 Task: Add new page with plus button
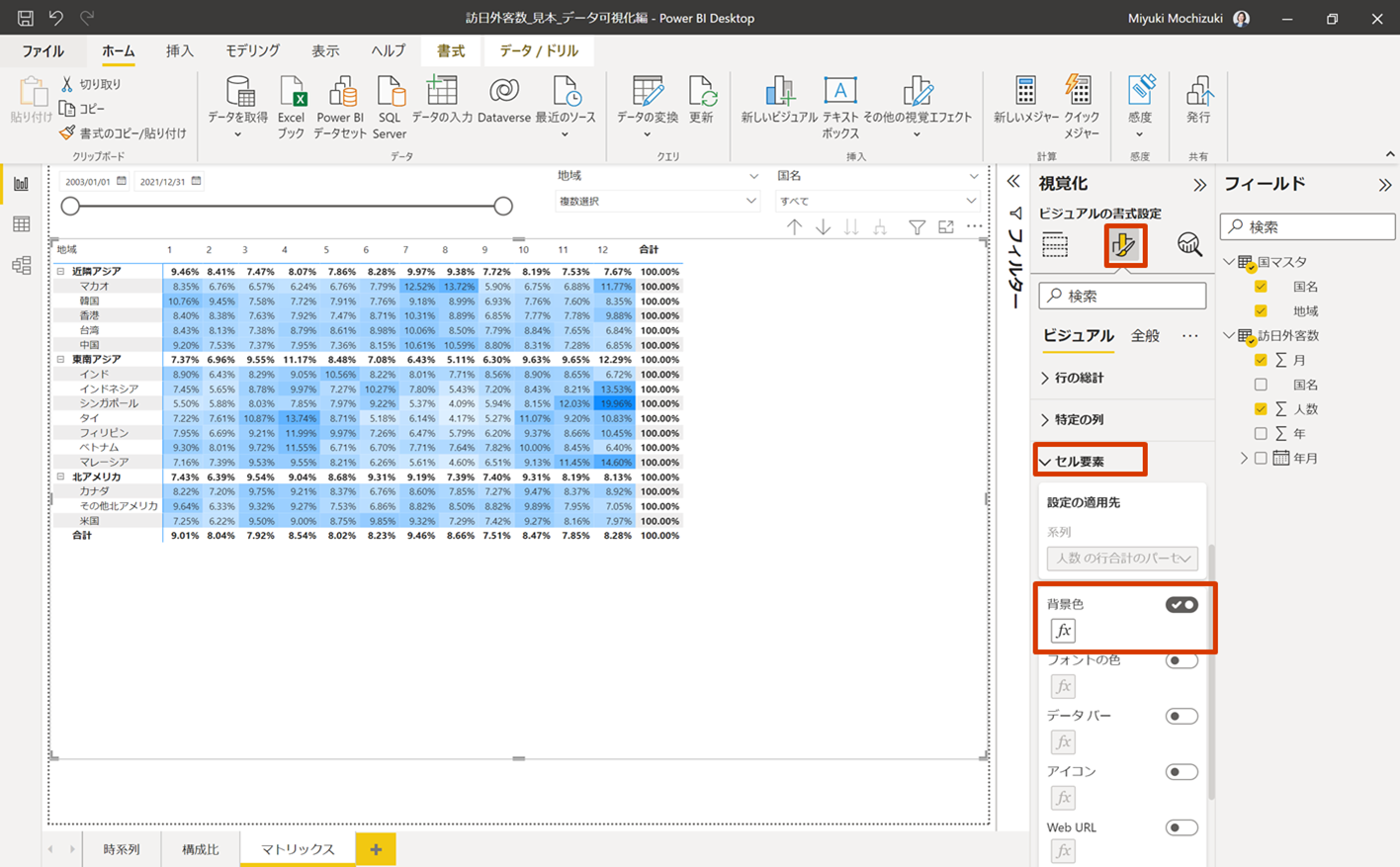pyautogui.click(x=376, y=849)
